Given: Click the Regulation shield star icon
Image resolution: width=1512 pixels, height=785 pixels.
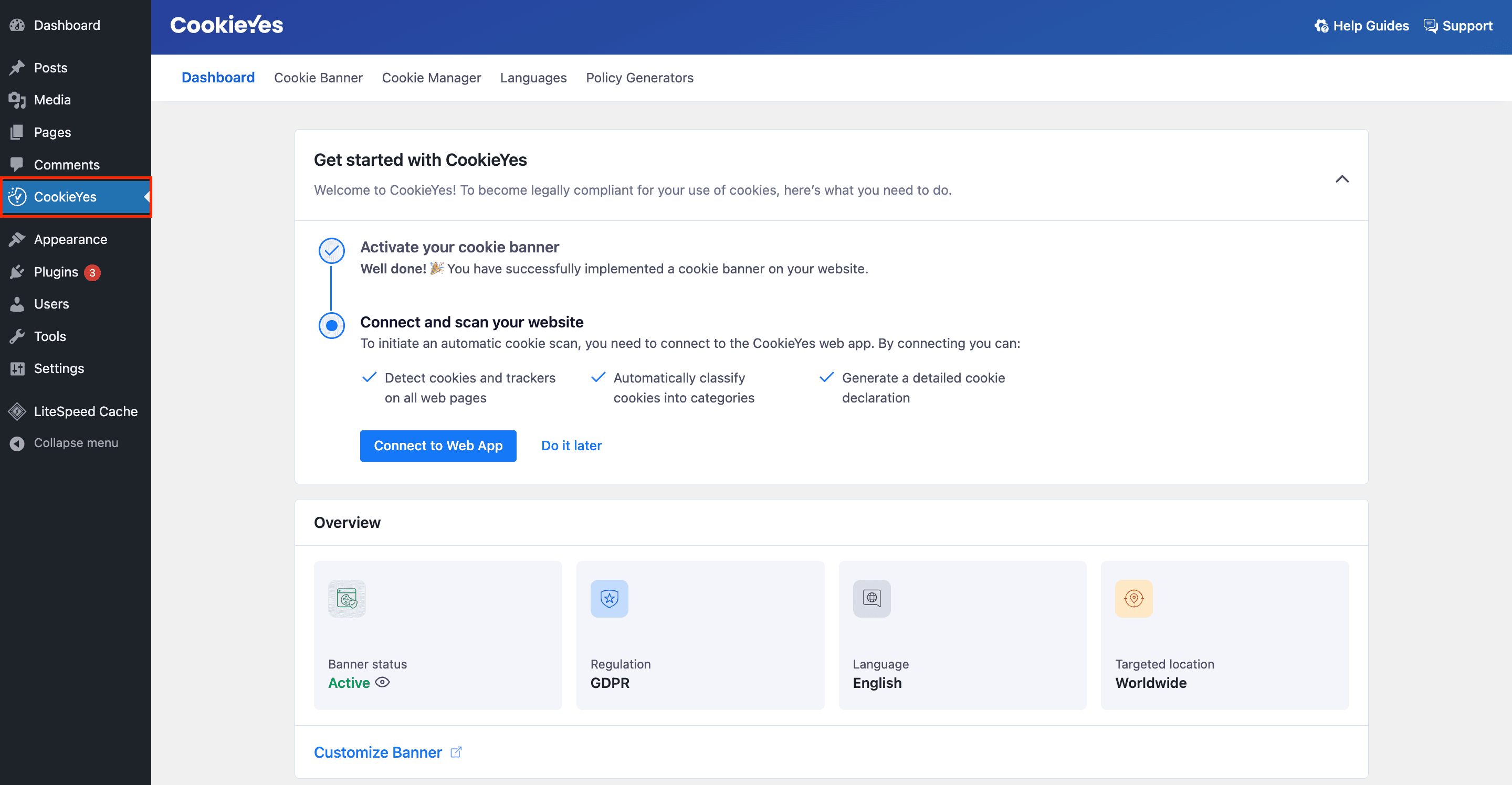Looking at the screenshot, I should coord(609,598).
